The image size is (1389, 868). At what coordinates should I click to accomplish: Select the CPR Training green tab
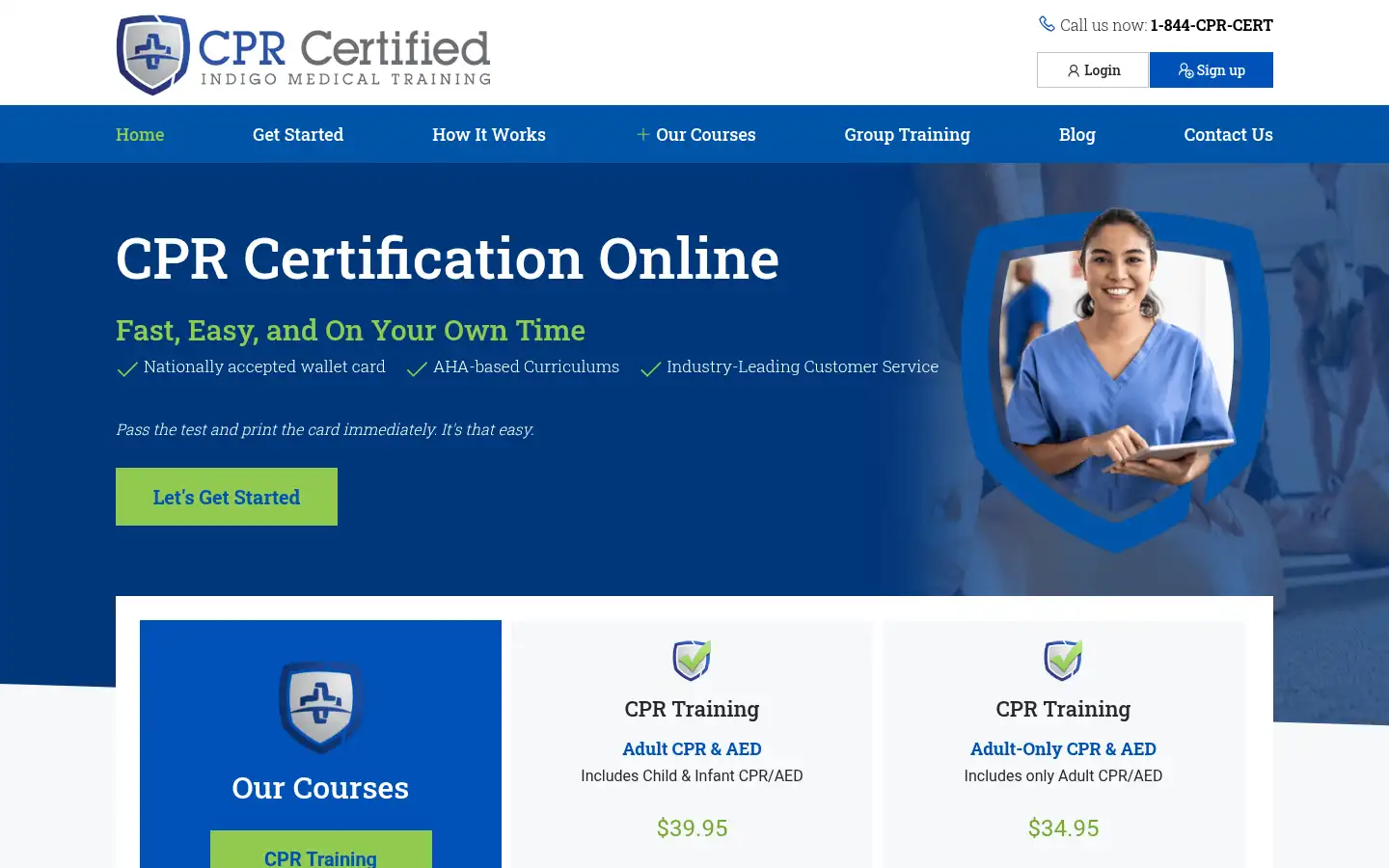click(321, 850)
